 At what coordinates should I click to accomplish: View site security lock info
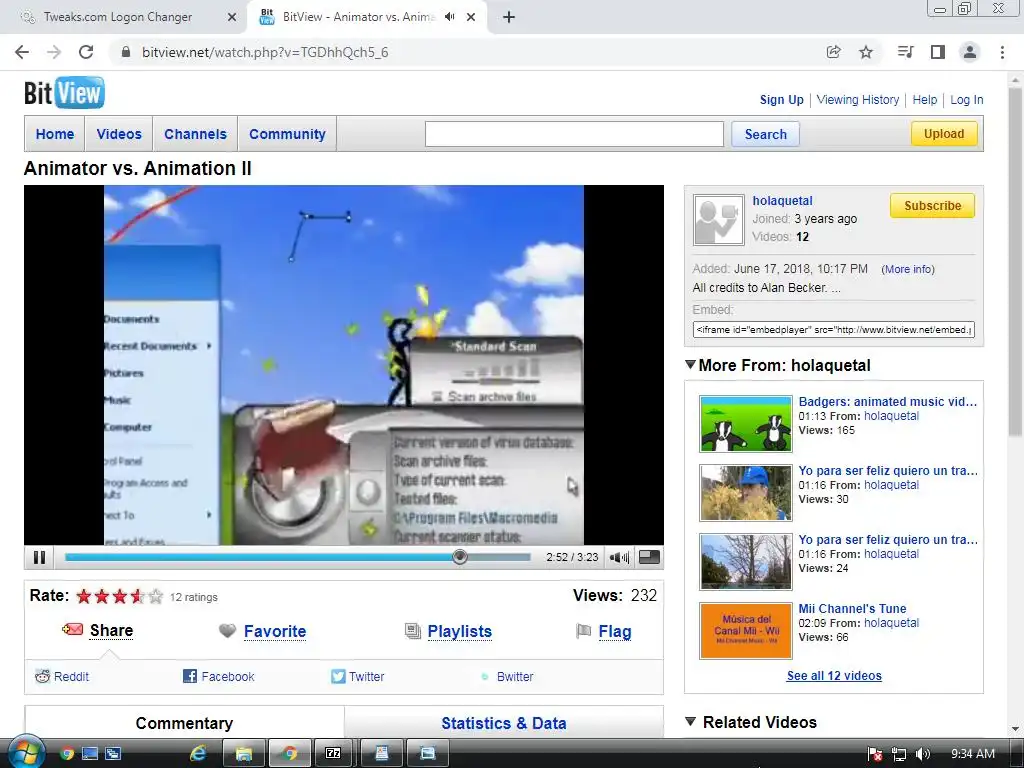click(126, 52)
